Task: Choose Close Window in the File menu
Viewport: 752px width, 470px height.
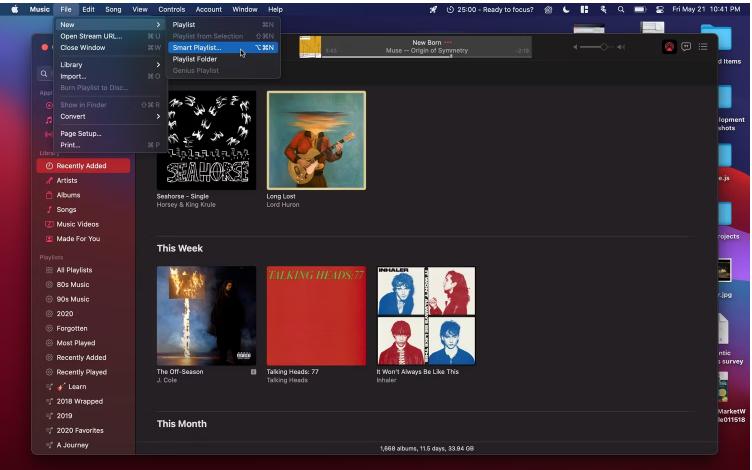Action: (110, 47)
